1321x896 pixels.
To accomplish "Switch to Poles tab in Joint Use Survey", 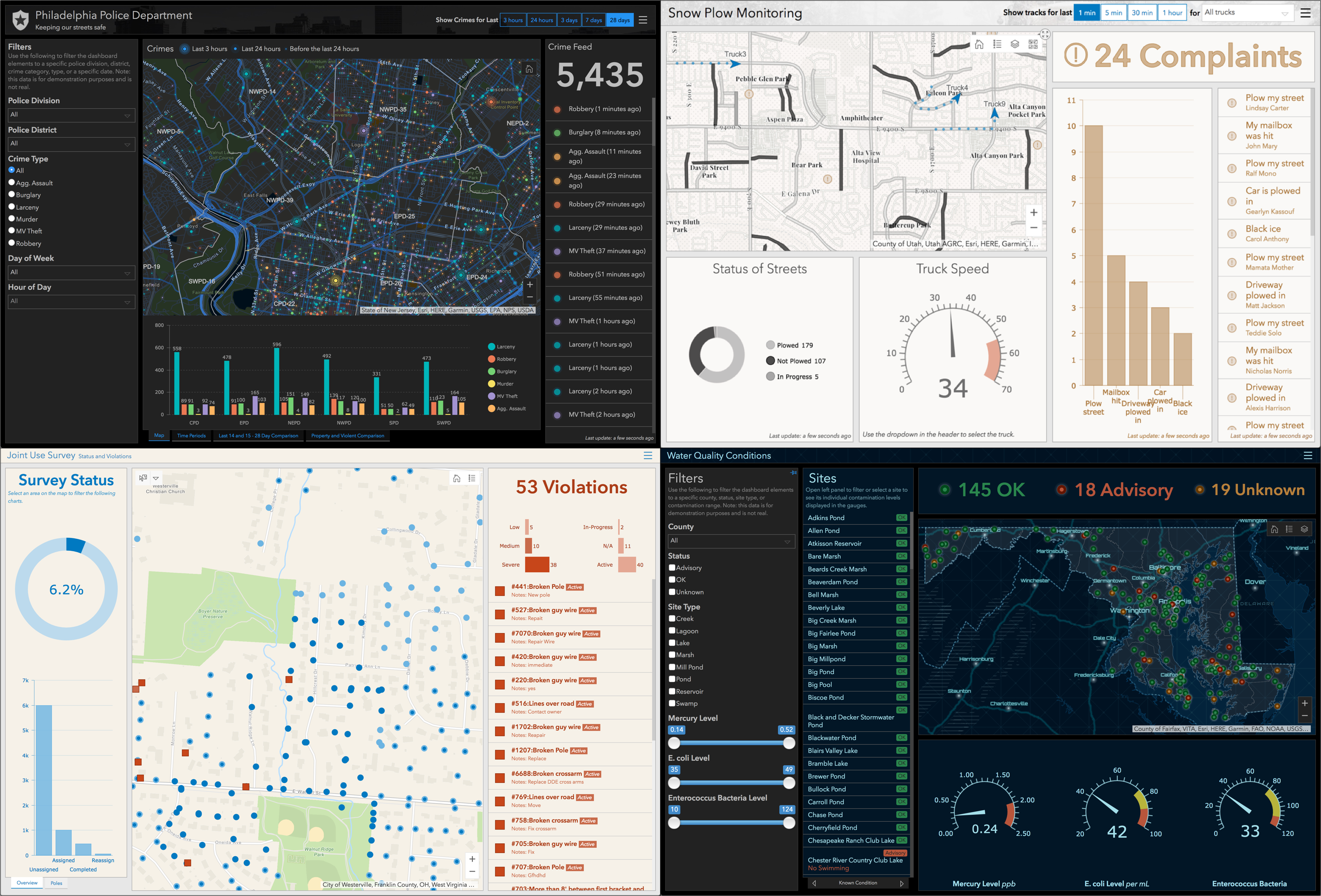I will [x=56, y=883].
